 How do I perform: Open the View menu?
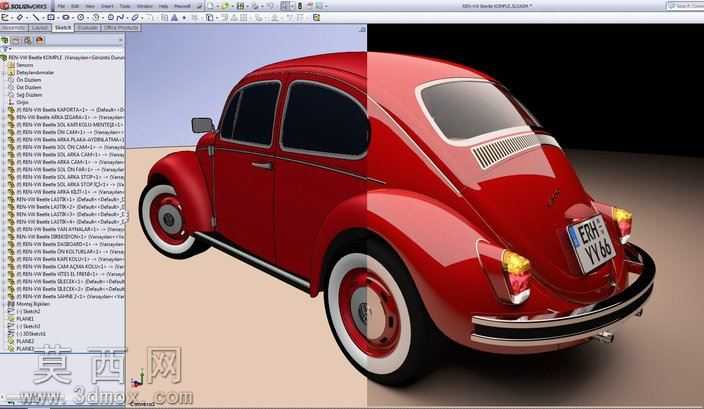(x=90, y=6)
